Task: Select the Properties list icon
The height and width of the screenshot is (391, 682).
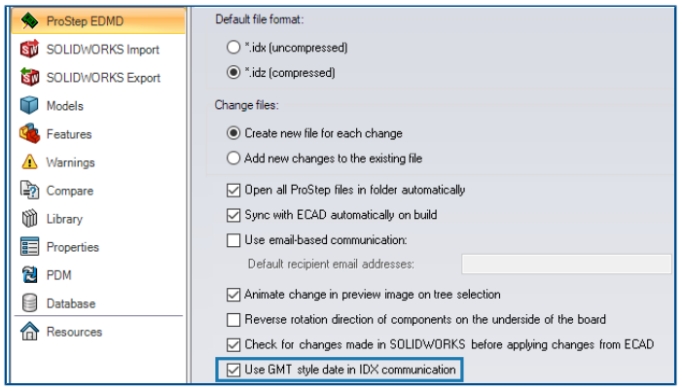Action: 30,247
